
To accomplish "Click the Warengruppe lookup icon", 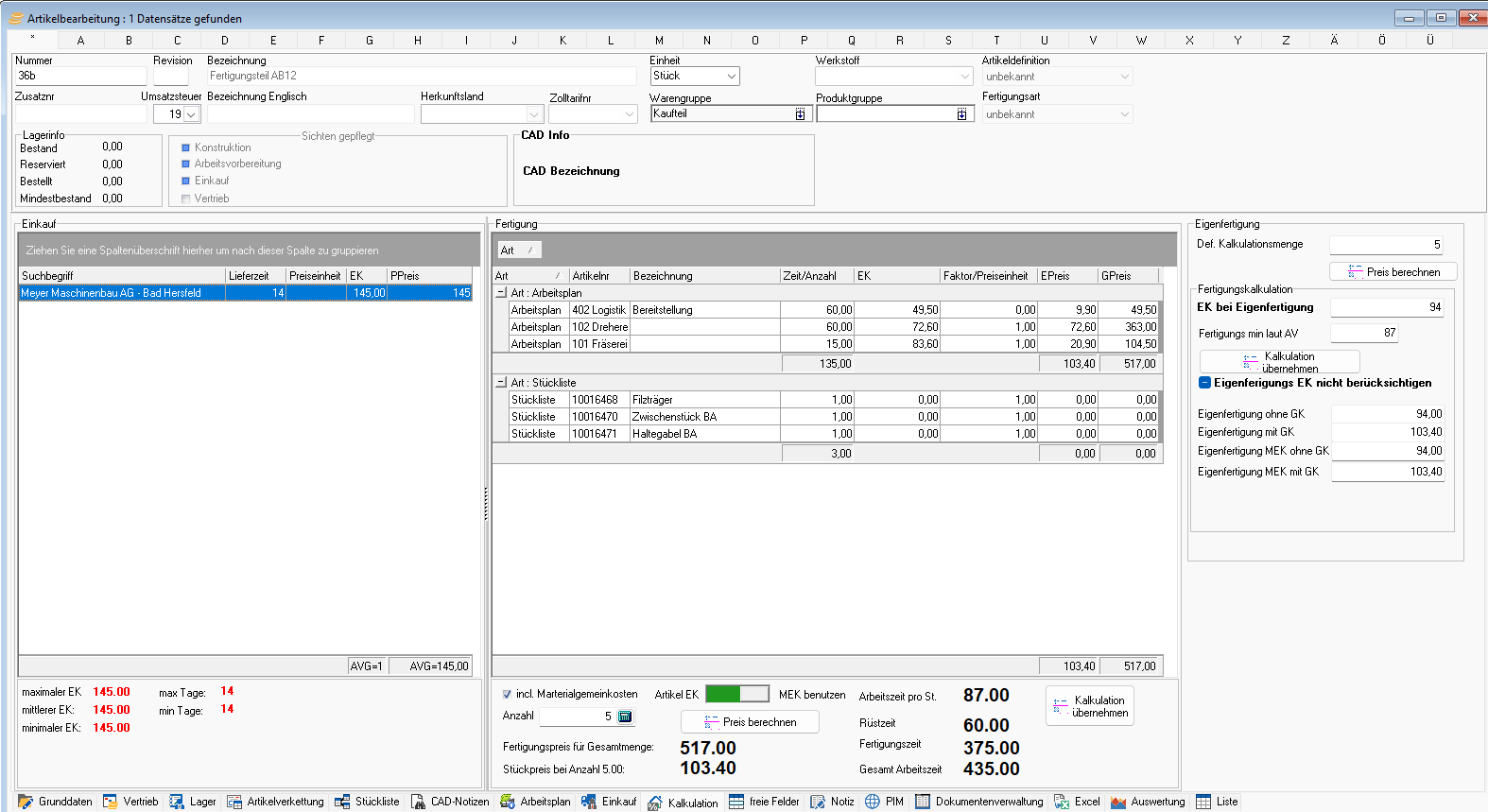I will pos(800,114).
